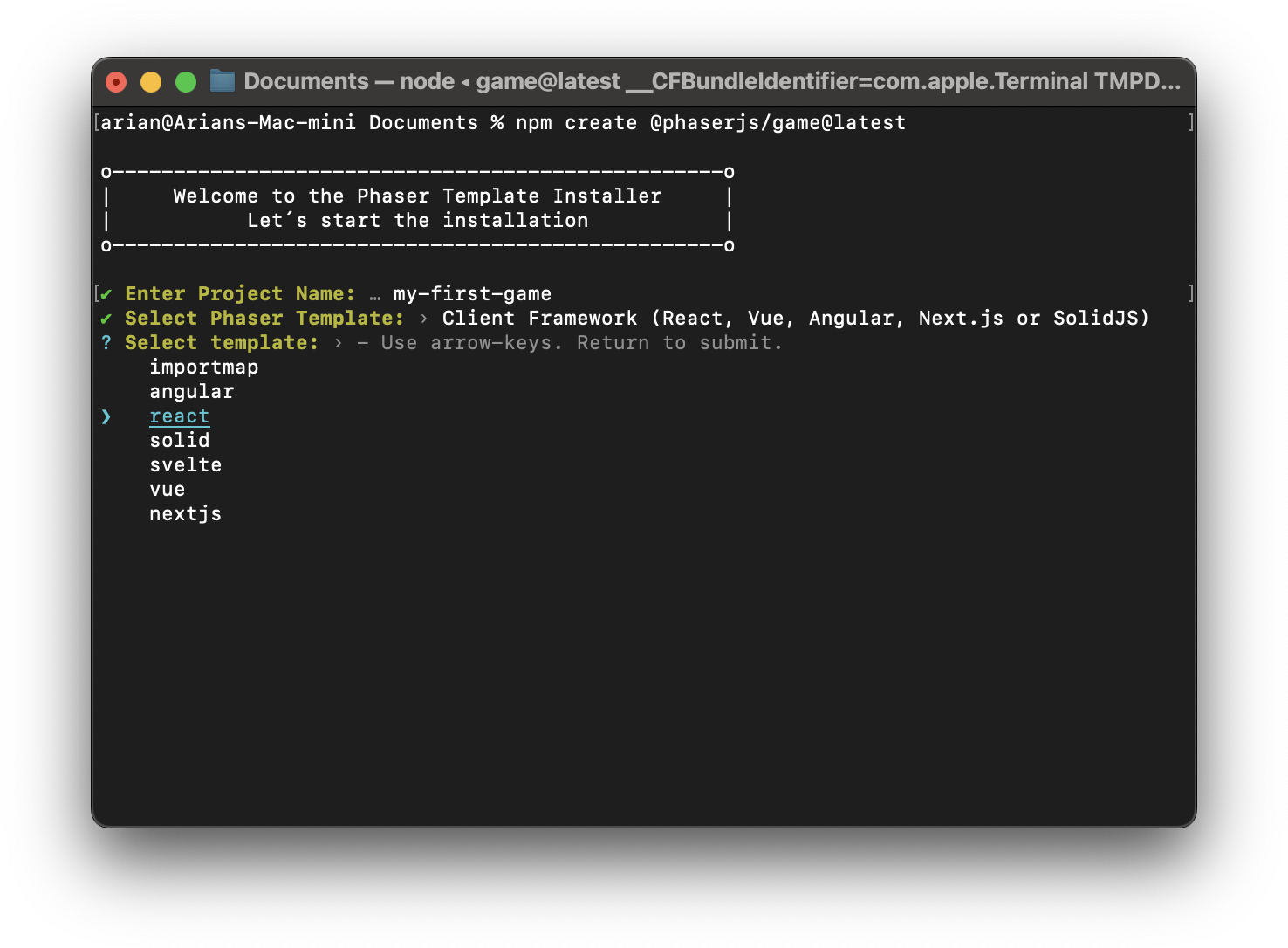Click the my-first-game project name text
1288x948 pixels.
tap(472, 294)
